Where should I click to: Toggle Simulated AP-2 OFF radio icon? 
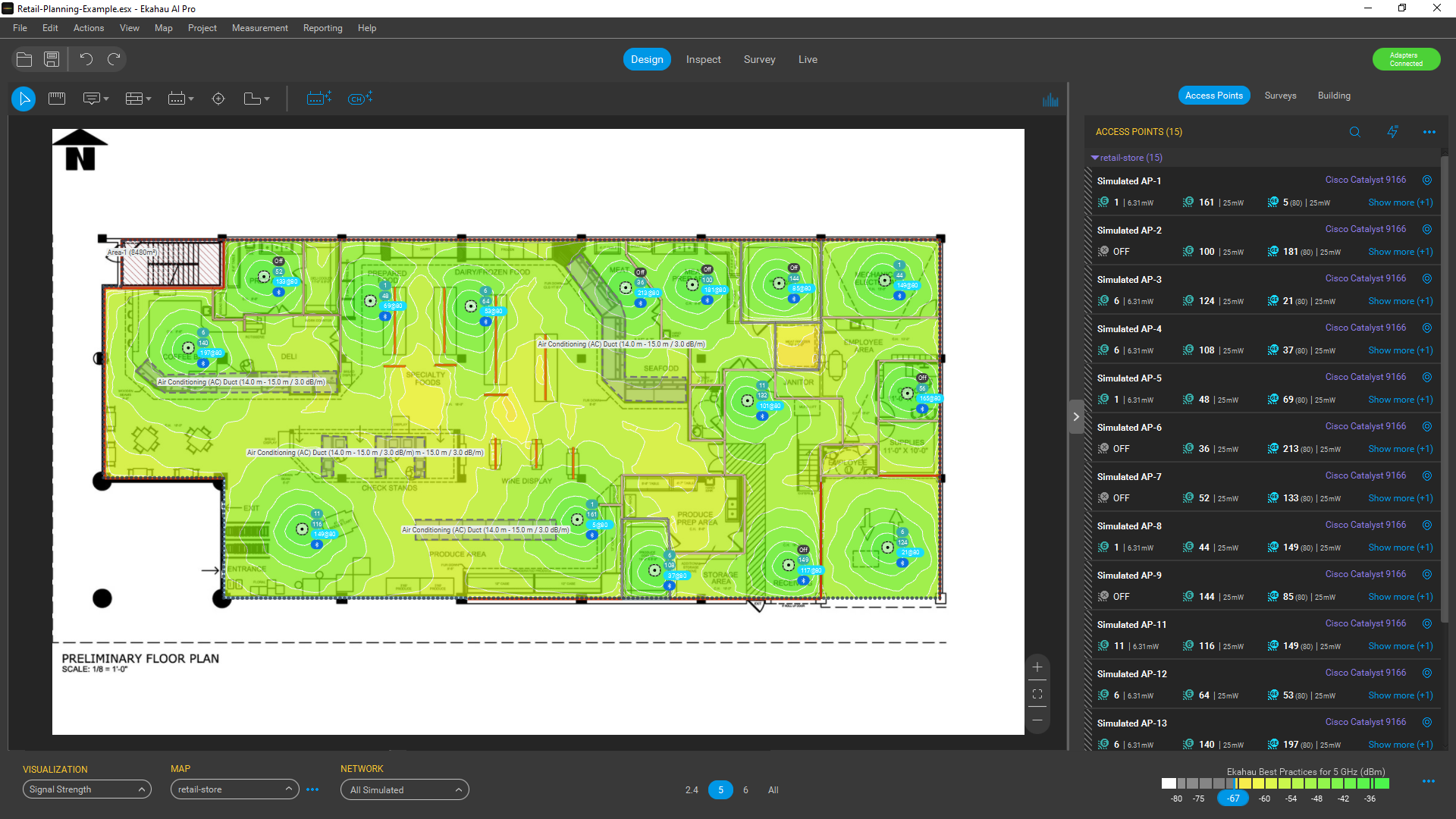tap(1103, 252)
